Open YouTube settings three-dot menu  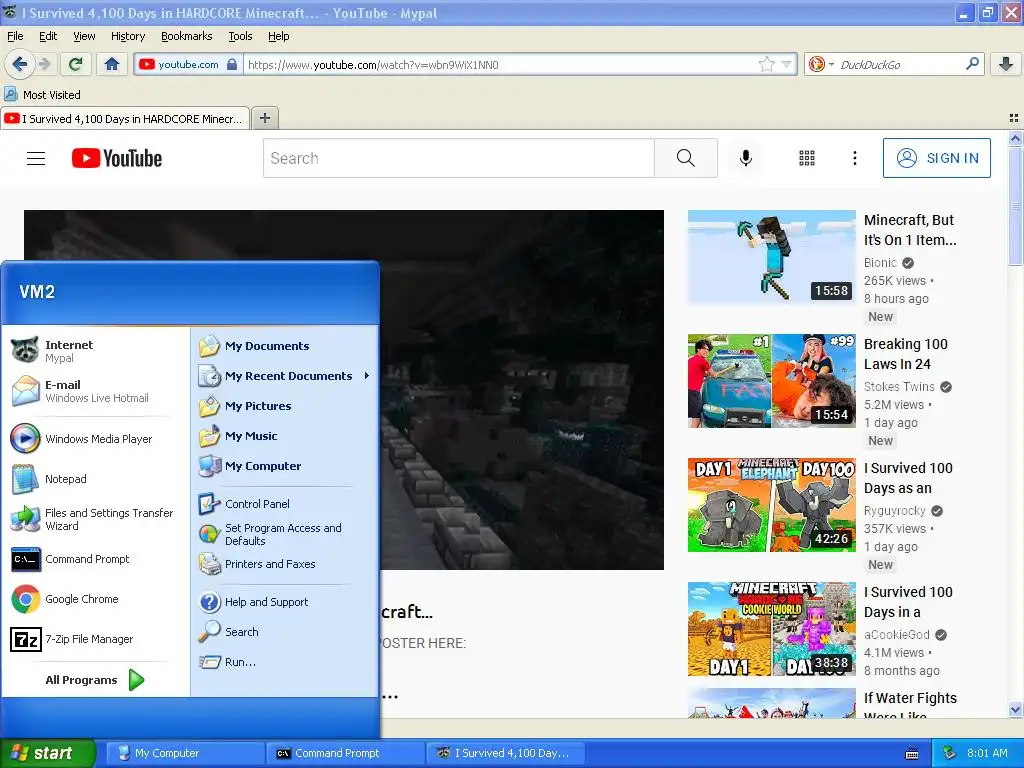855,158
